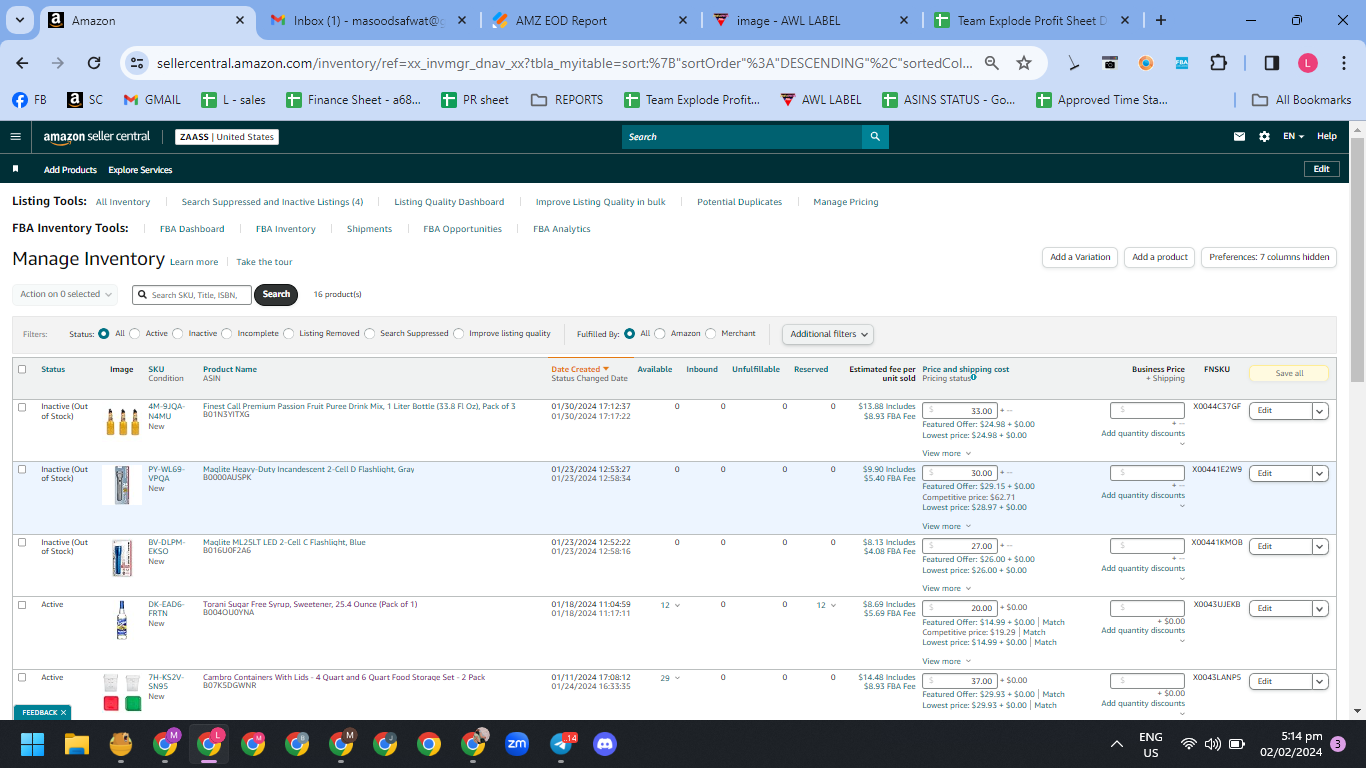
Task: Open Telegram from the taskbar
Action: pyautogui.click(x=562, y=744)
